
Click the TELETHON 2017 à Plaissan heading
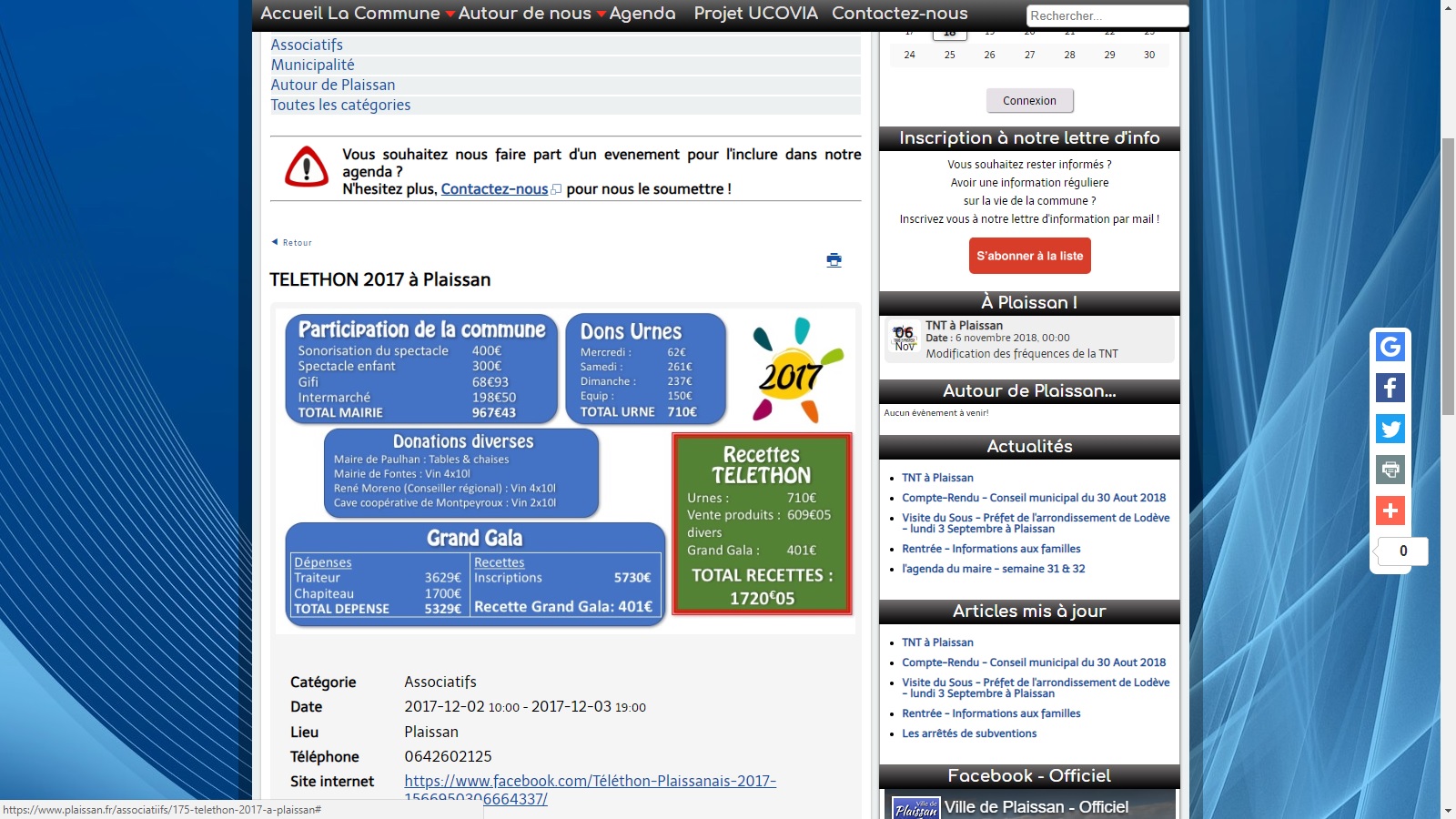coord(379,279)
